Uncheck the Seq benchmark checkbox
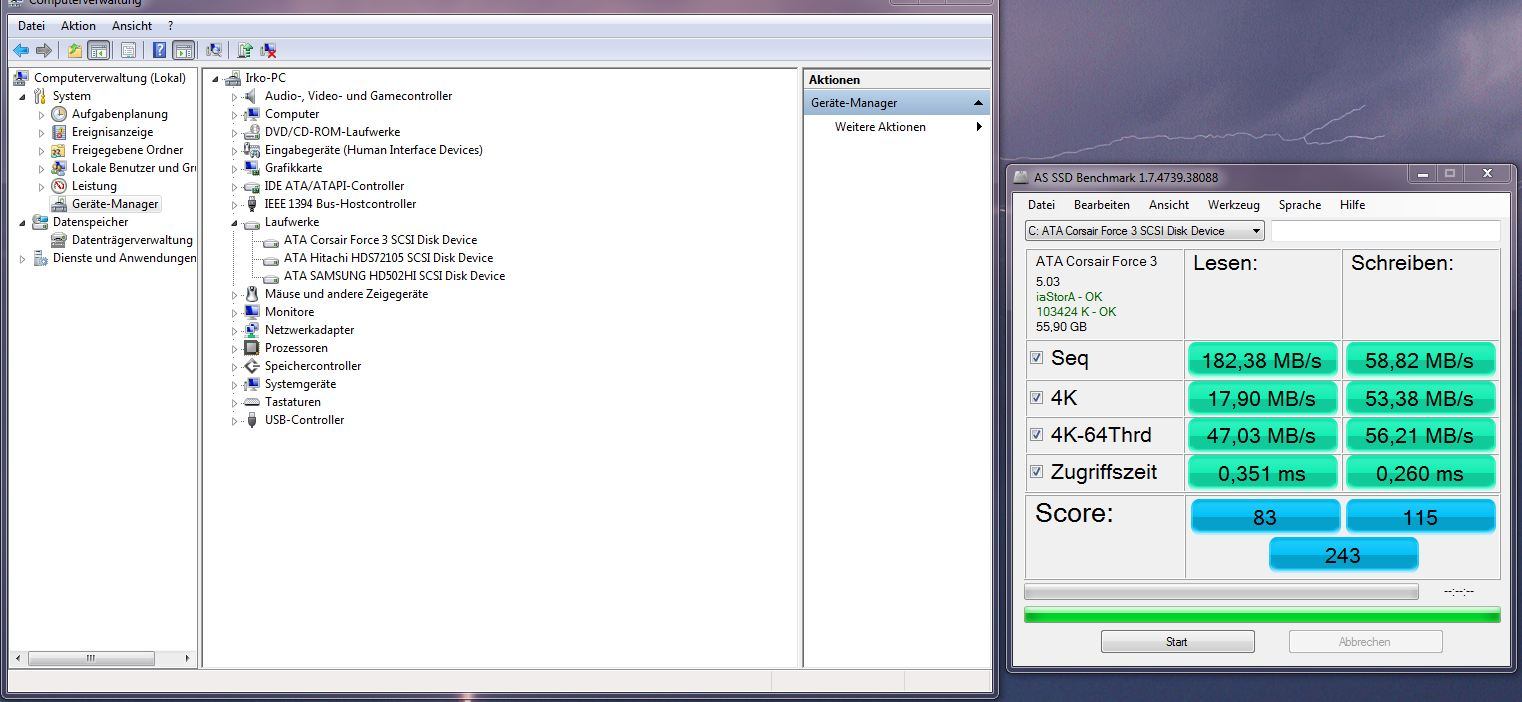 pos(1037,358)
